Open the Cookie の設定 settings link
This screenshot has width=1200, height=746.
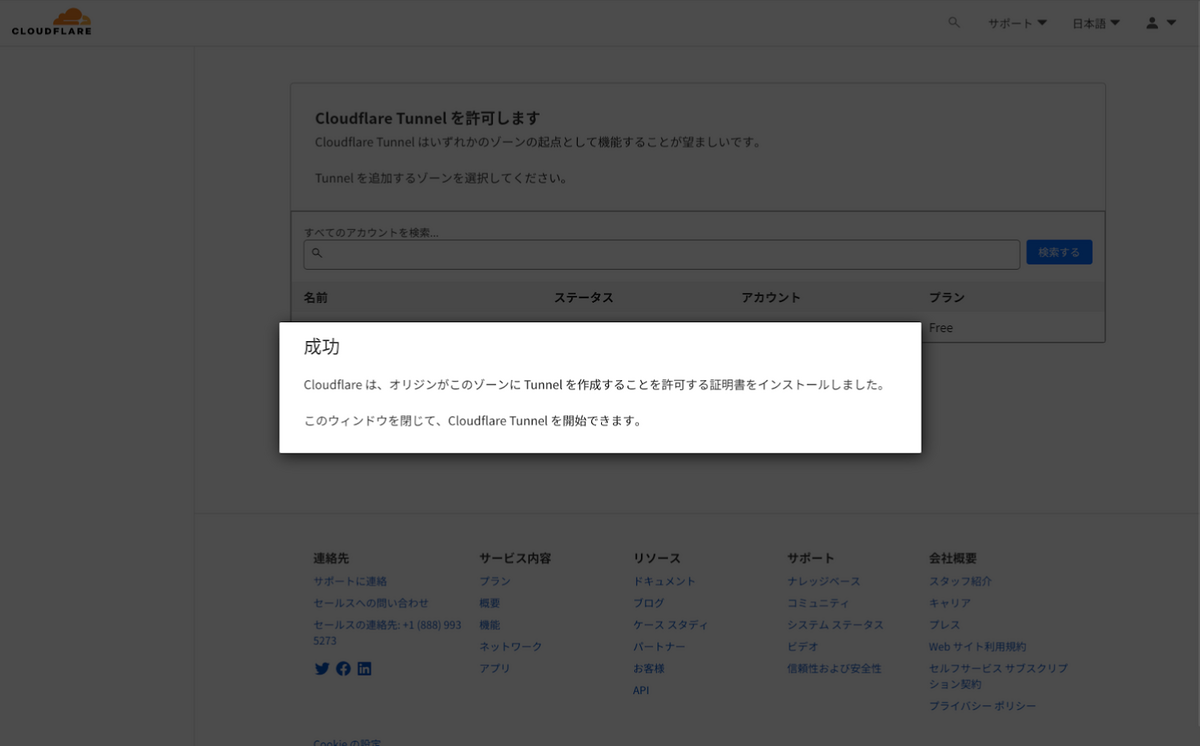[346, 742]
